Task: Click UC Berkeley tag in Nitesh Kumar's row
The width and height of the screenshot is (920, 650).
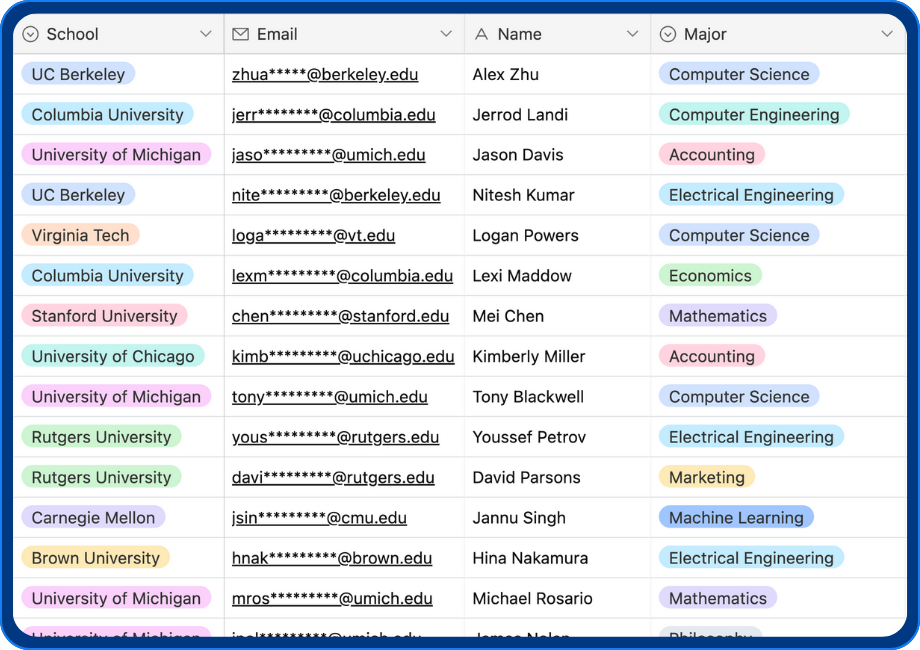Action: [x=79, y=195]
